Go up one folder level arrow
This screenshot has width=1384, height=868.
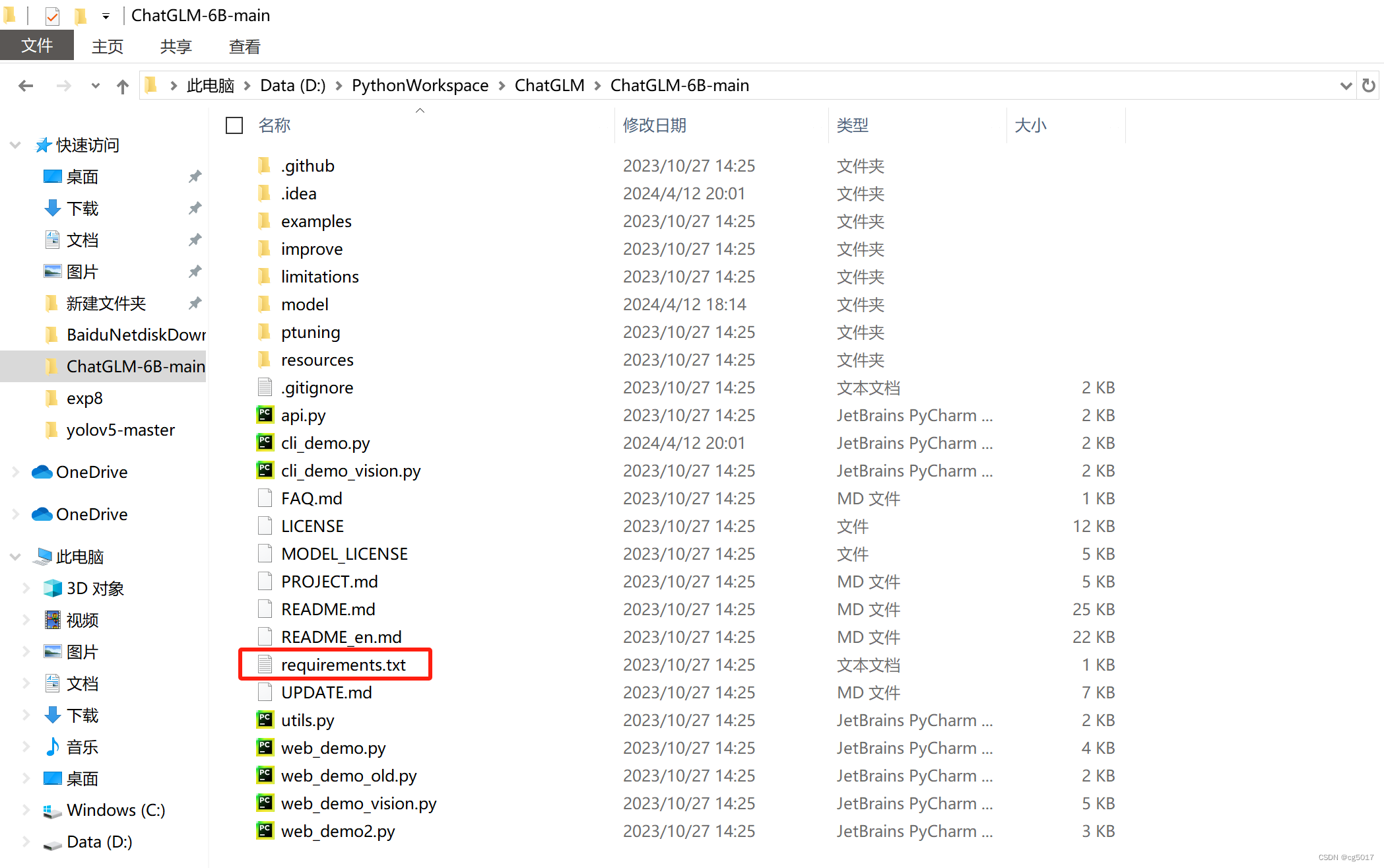123,86
